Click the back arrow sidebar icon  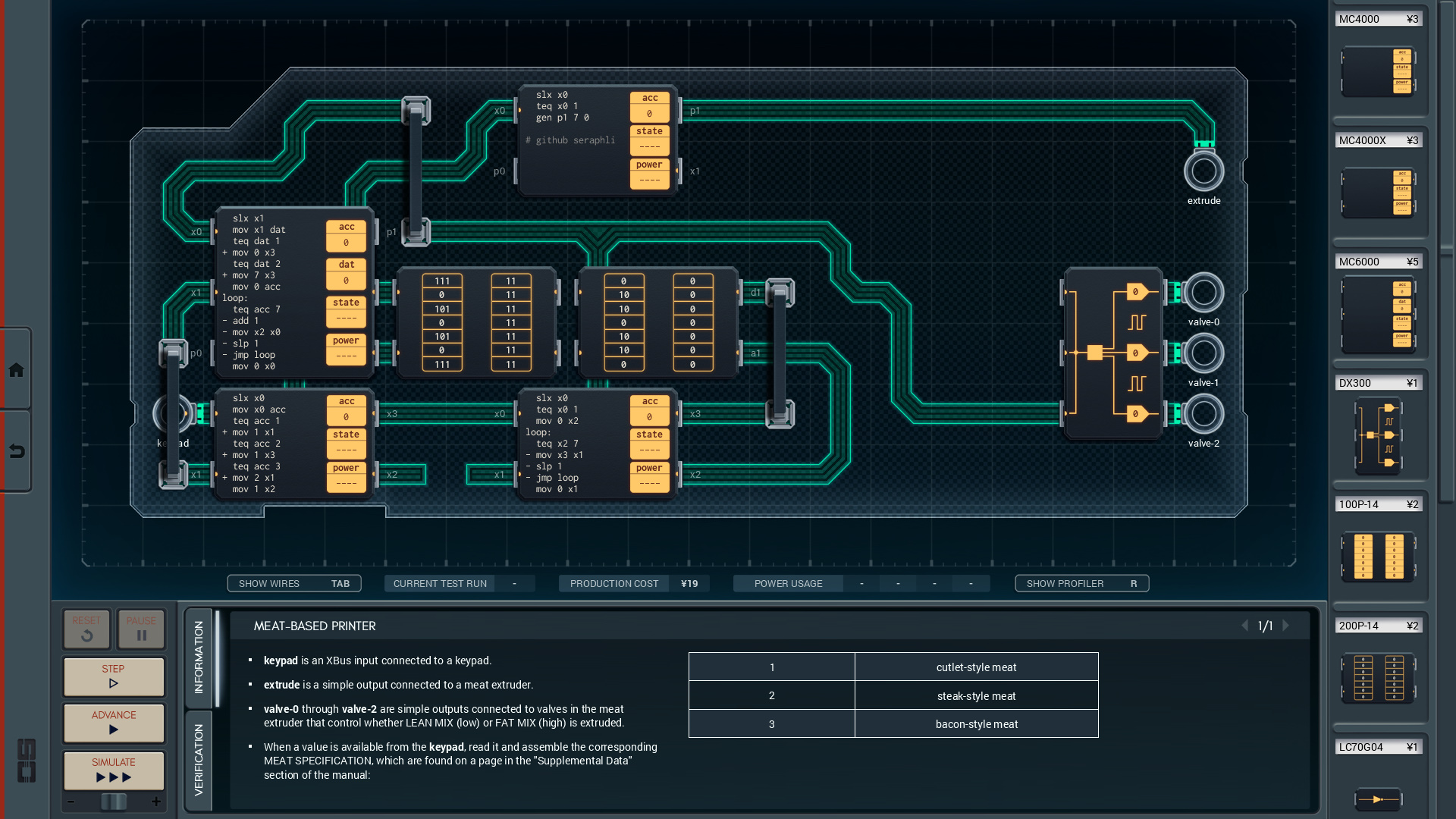pyautogui.click(x=16, y=452)
